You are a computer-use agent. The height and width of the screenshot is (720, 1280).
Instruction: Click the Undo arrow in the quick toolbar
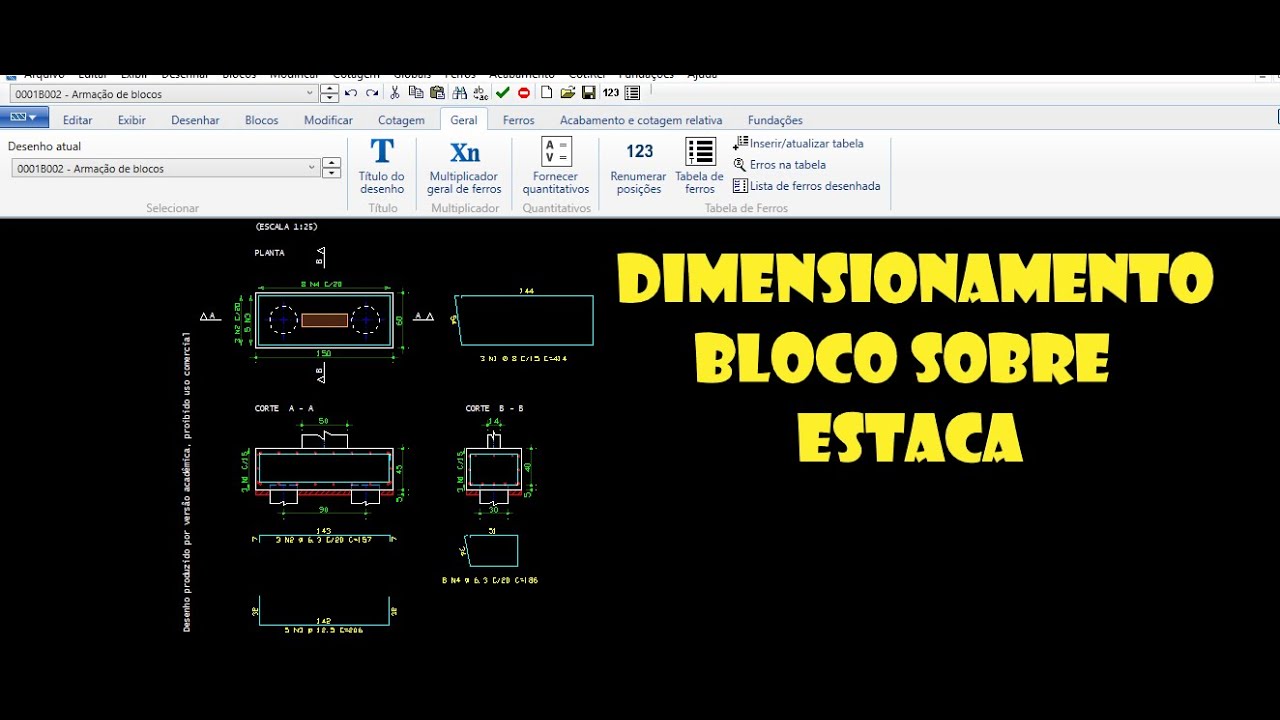click(351, 93)
